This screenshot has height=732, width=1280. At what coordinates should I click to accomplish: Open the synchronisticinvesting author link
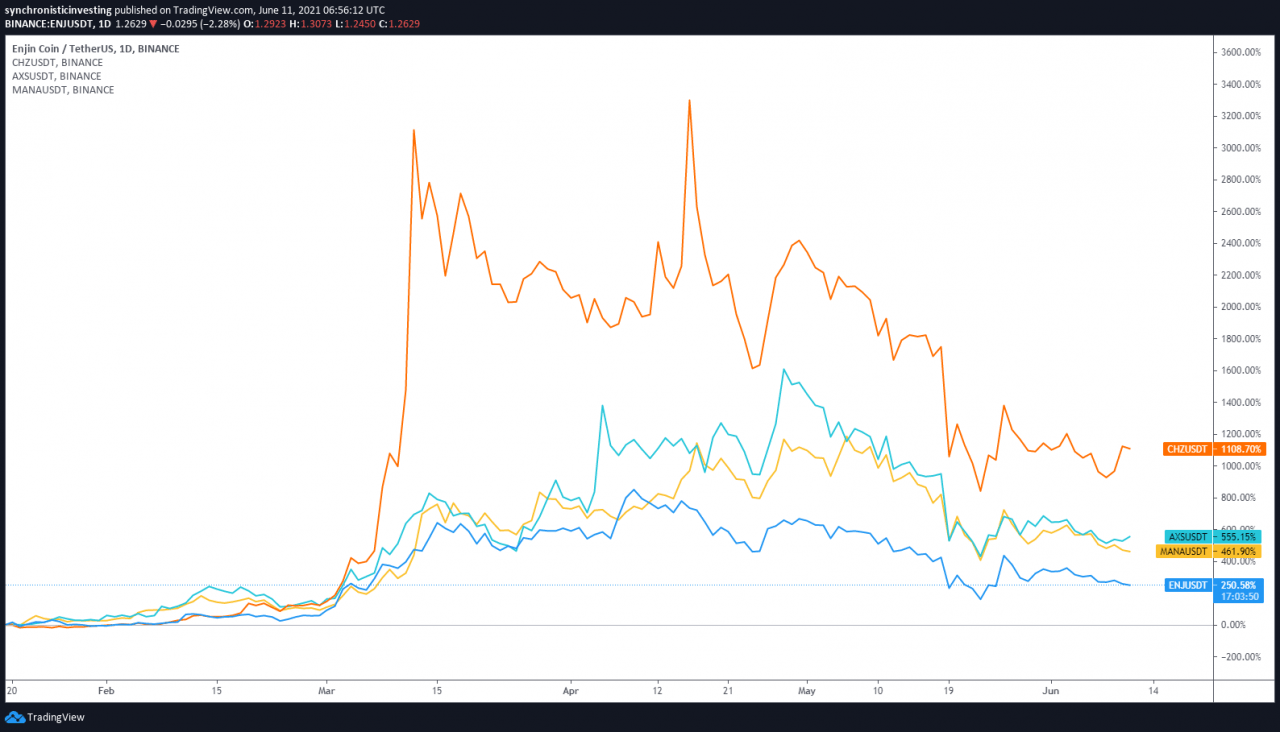click(x=57, y=9)
